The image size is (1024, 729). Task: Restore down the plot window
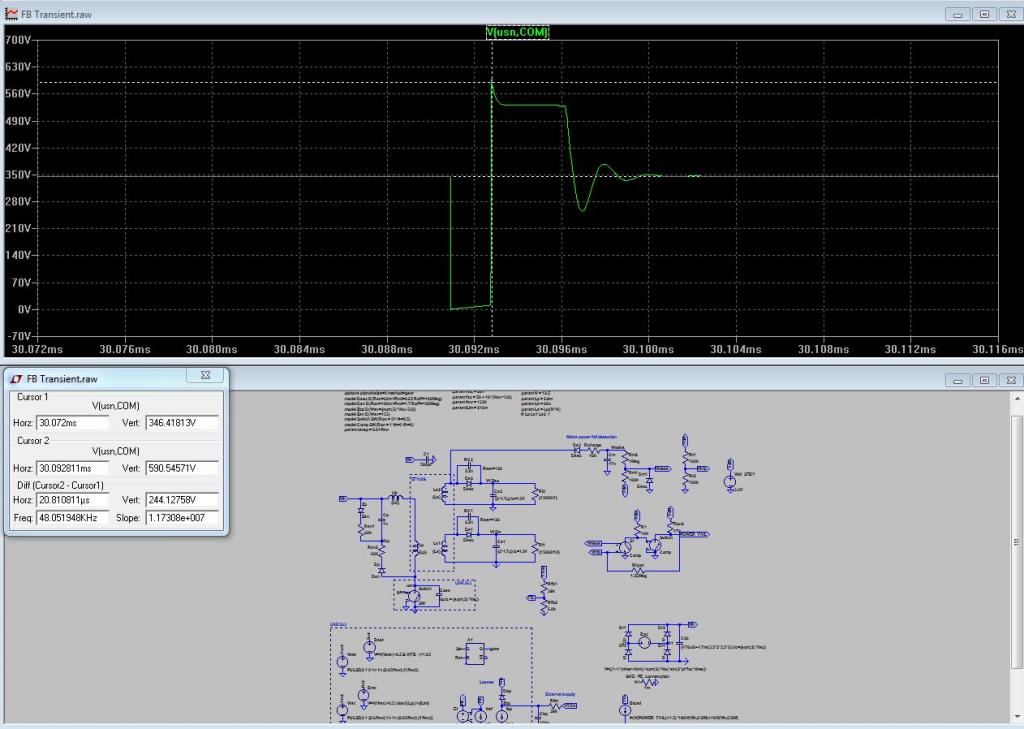(984, 14)
